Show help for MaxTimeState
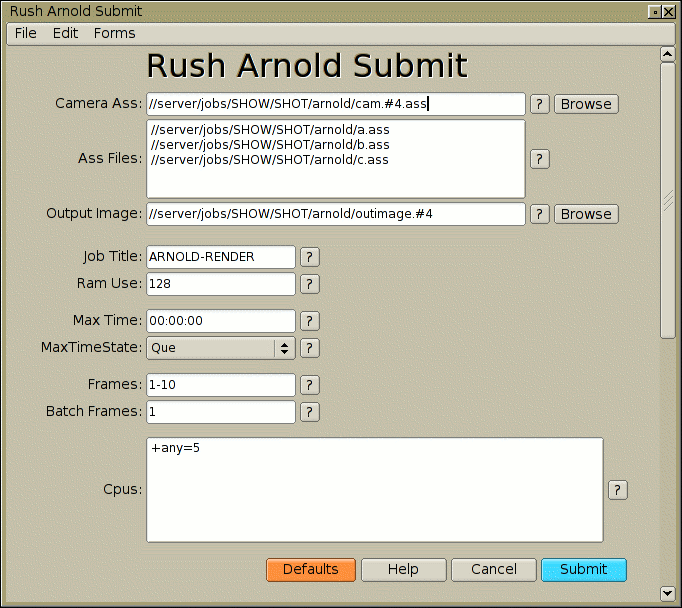682x608 pixels. 310,348
